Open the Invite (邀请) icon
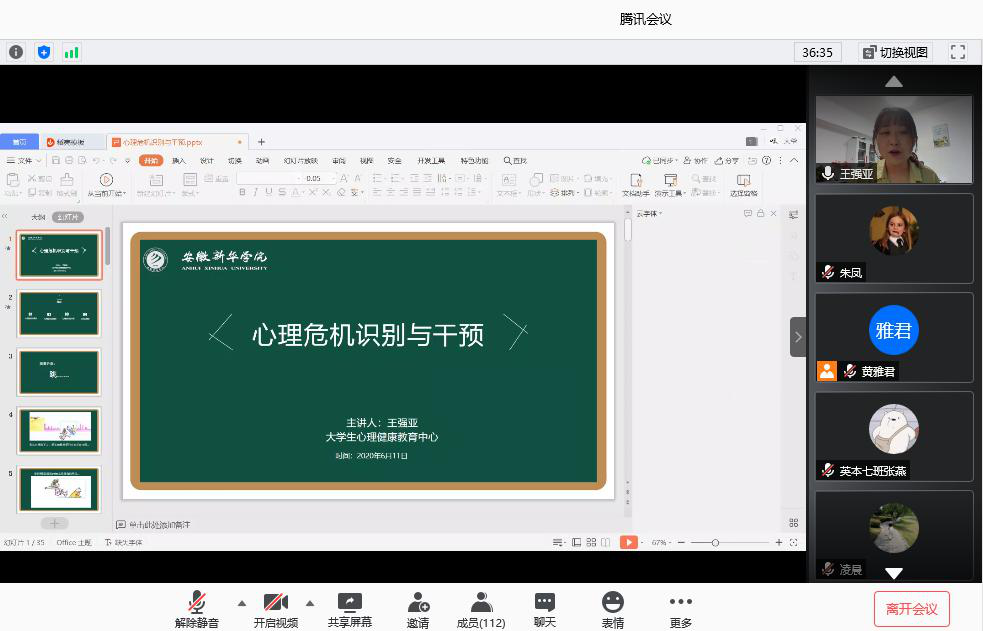 [x=418, y=608]
